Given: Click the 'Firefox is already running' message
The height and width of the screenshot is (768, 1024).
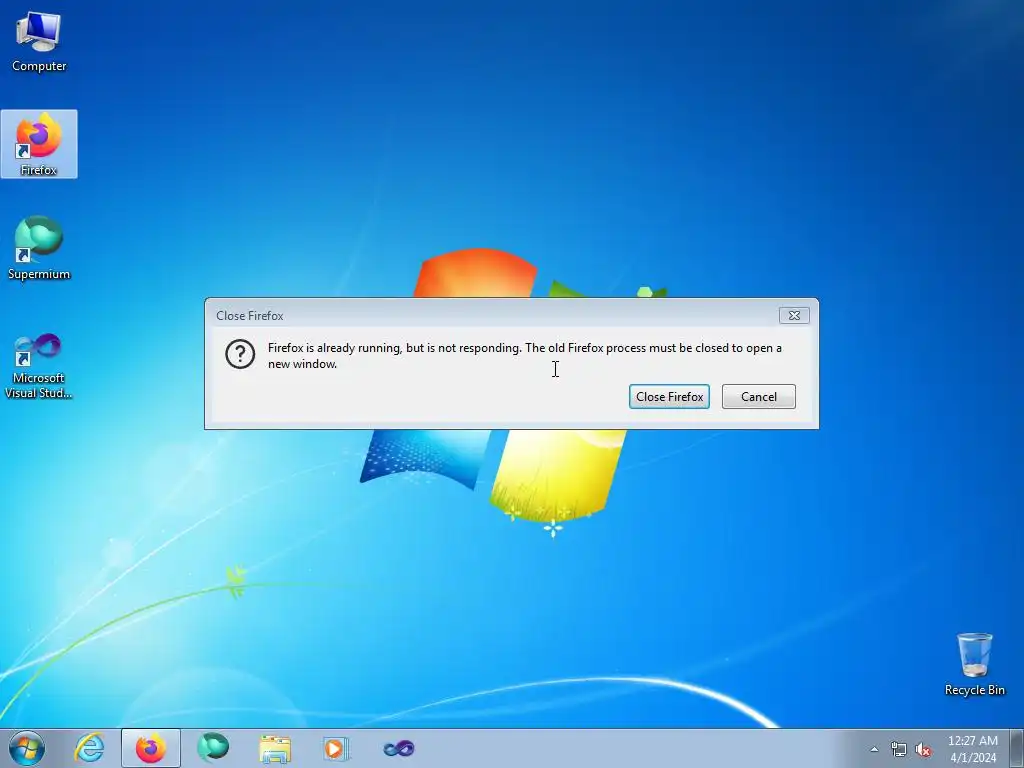Looking at the screenshot, I should click(x=524, y=356).
